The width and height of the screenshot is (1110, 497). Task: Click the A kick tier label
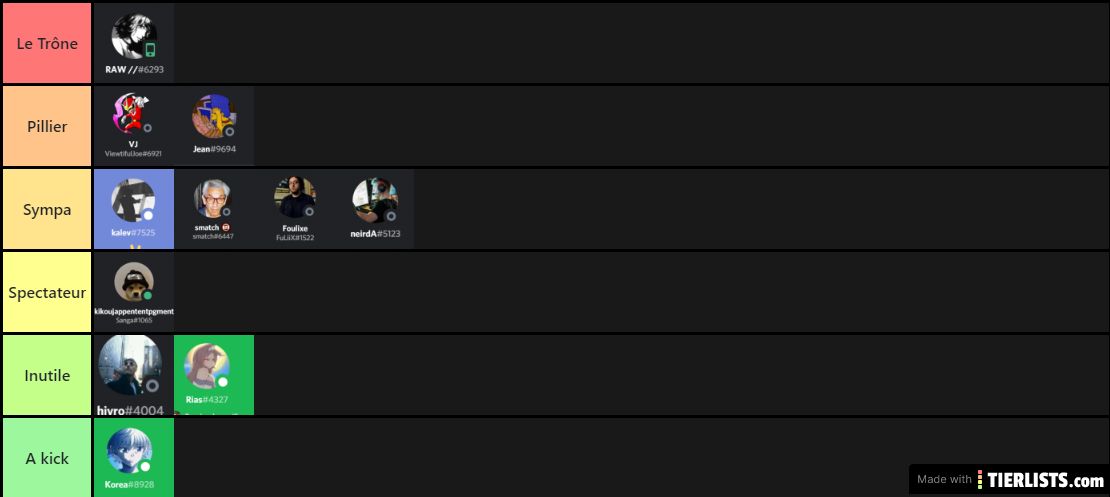pos(47,457)
